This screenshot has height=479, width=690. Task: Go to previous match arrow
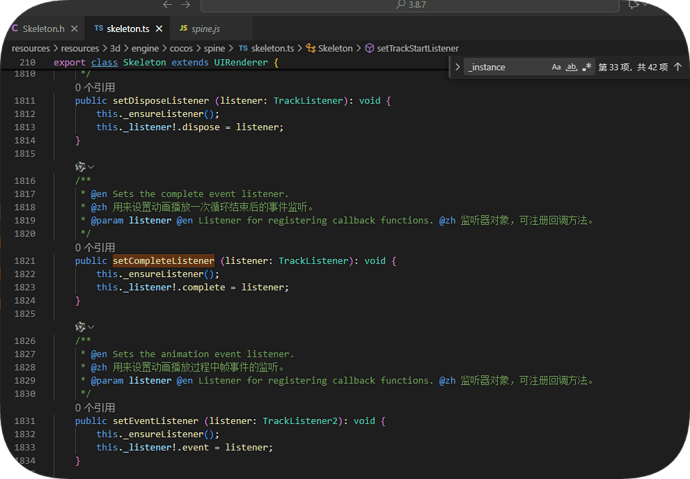678,67
